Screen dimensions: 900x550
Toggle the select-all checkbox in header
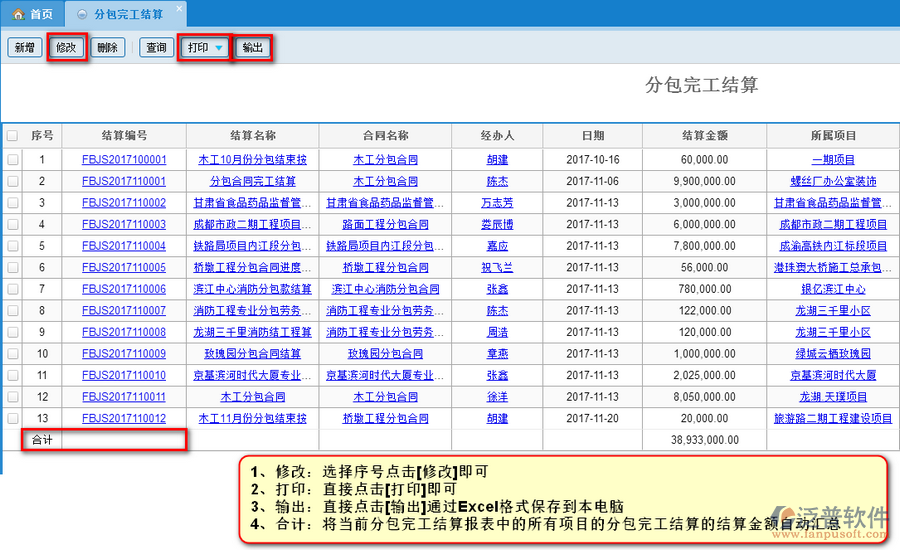point(12,136)
